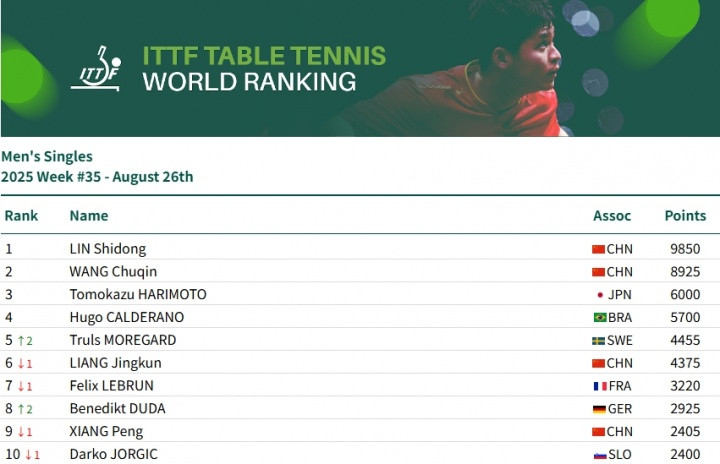Sort by the Name column header
Viewport: 720px width, 464px height.
(x=88, y=216)
